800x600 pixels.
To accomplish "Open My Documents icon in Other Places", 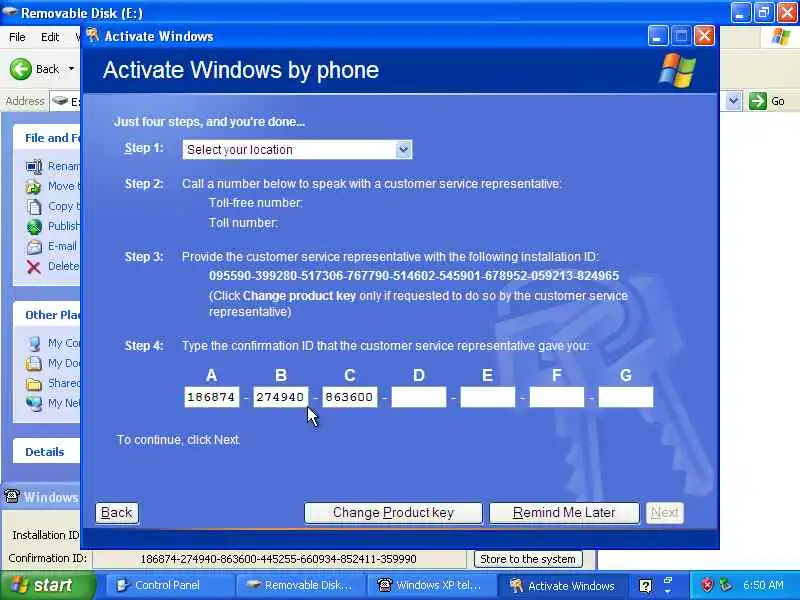I will (34, 363).
